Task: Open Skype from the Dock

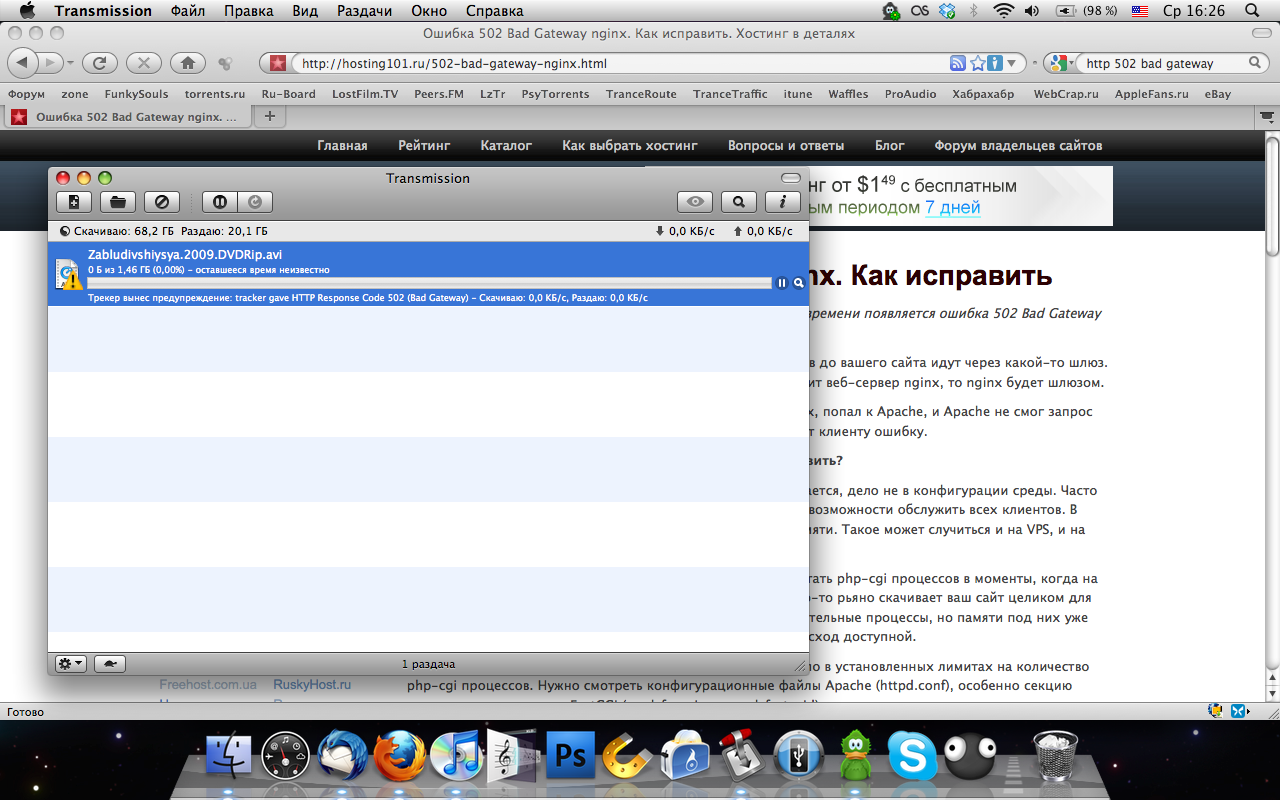Action: (913, 755)
